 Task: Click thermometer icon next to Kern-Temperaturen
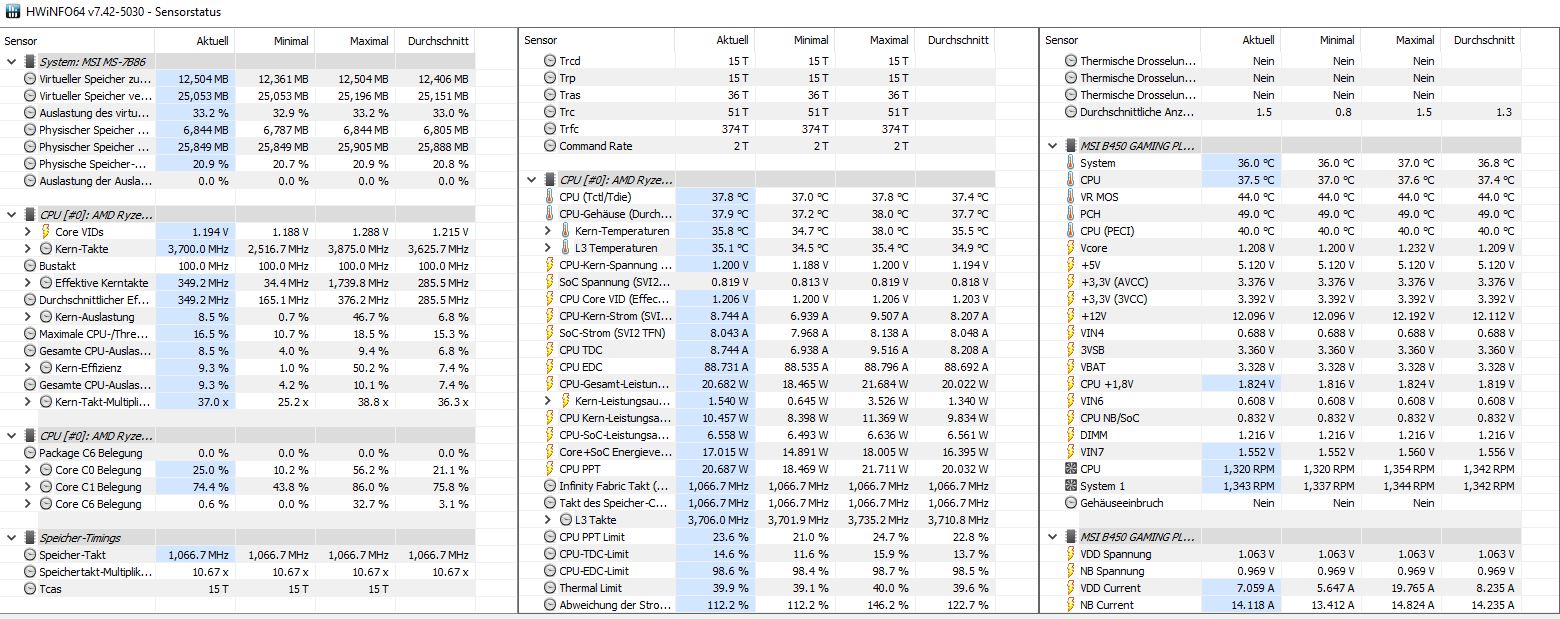pyautogui.click(x=565, y=231)
